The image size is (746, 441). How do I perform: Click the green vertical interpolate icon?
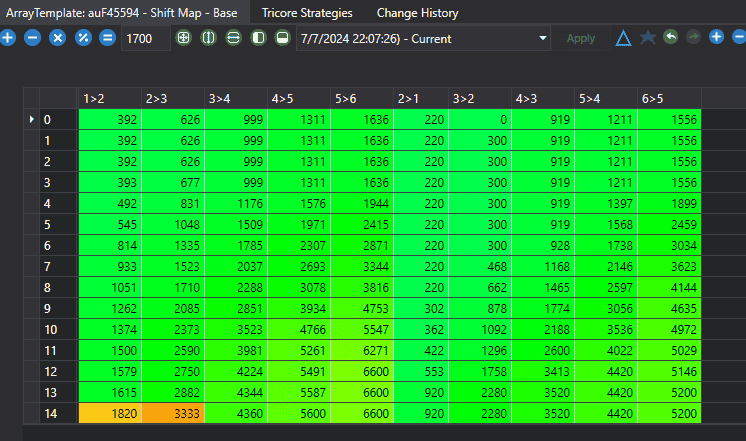(208, 38)
